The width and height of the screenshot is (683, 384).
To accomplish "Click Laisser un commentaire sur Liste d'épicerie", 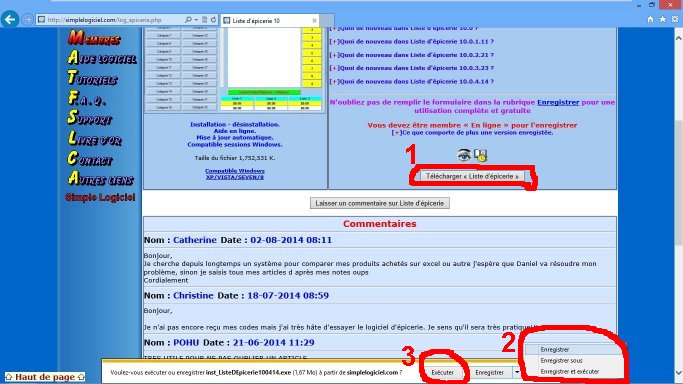I will (380, 203).
